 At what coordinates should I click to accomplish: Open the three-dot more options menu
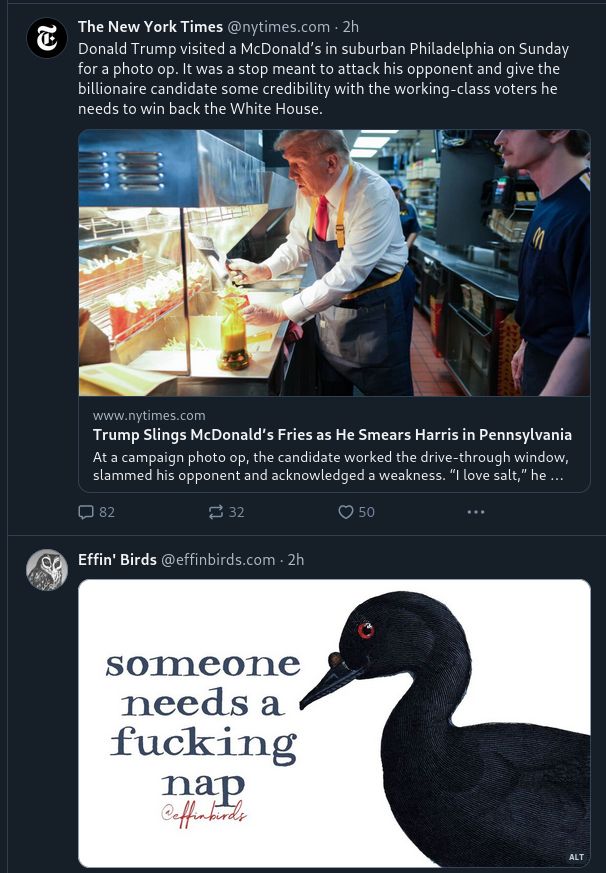coord(476,512)
